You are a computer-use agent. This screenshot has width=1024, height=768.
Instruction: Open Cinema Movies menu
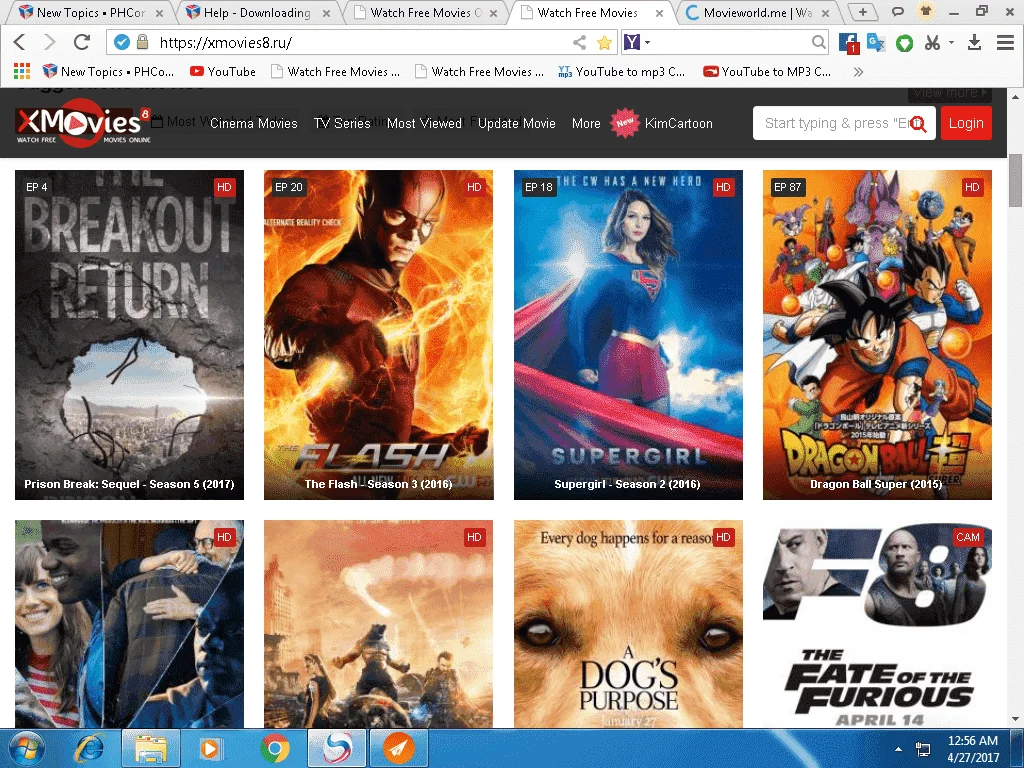pos(253,123)
